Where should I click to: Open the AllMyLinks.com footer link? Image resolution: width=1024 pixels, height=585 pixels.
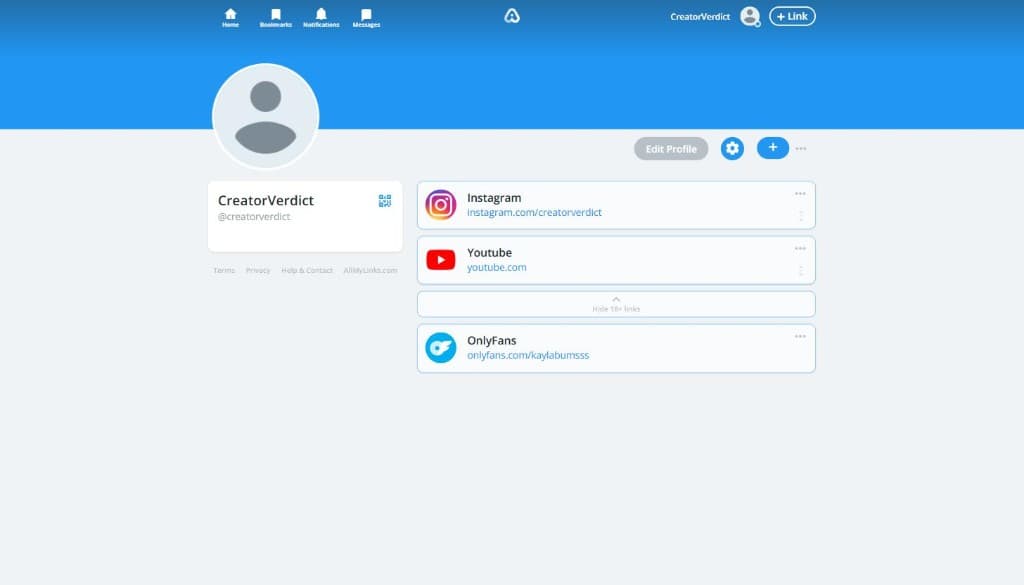[370, 270]
